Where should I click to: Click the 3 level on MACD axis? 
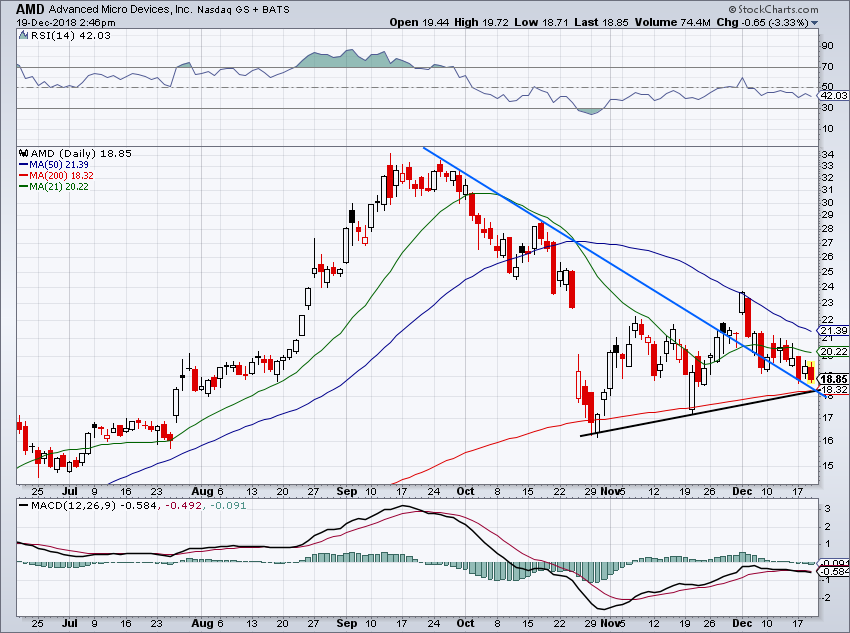(x=828, y=508)
